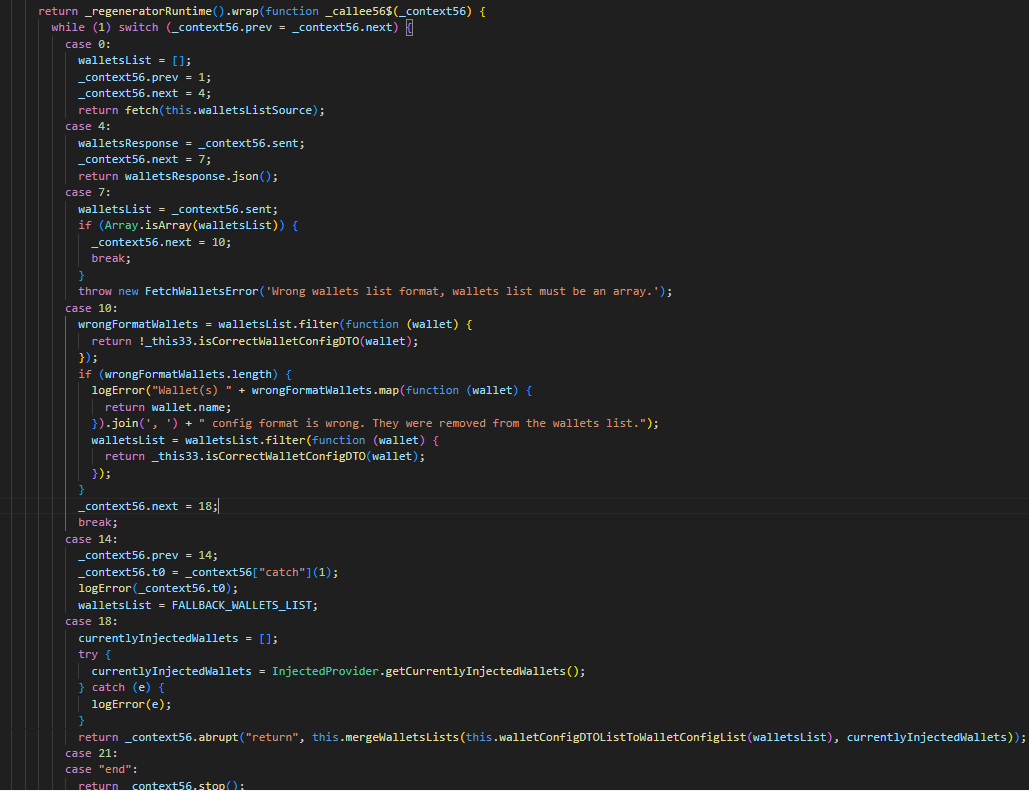Select the 'case 14:' label
Image resolution: width=1029 pixels, height=791 pixels.
91,539
